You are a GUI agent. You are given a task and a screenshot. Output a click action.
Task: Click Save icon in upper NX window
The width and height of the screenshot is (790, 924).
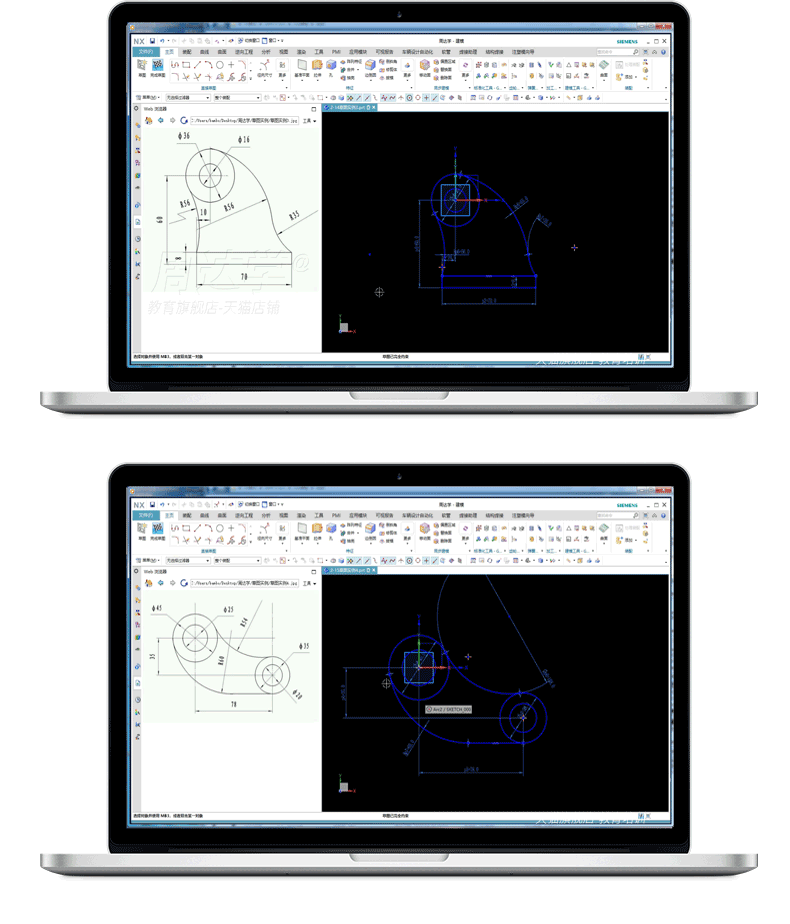pos(152,41)
